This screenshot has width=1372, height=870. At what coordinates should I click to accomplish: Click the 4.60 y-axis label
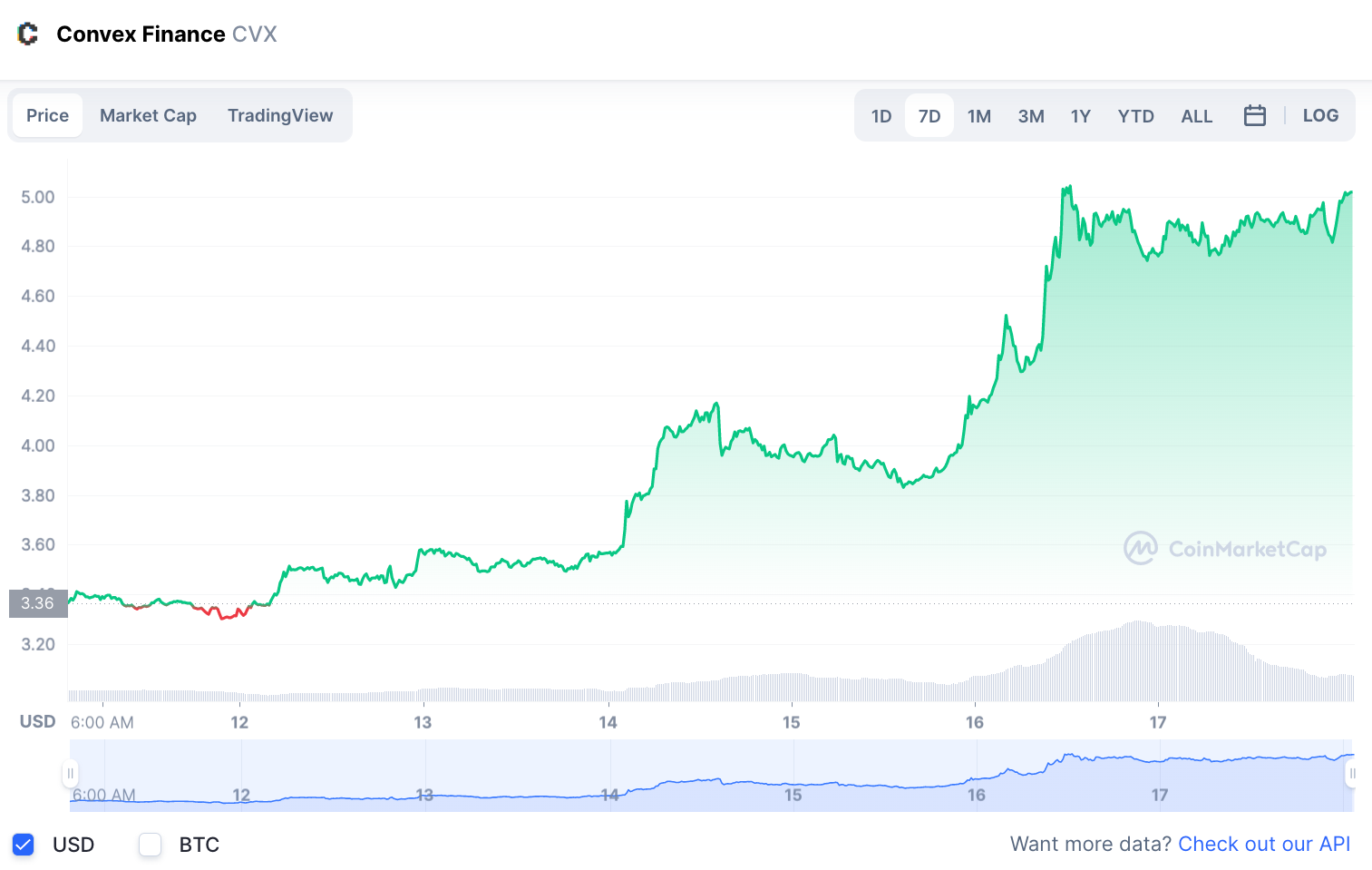click(x=38, y=296)
